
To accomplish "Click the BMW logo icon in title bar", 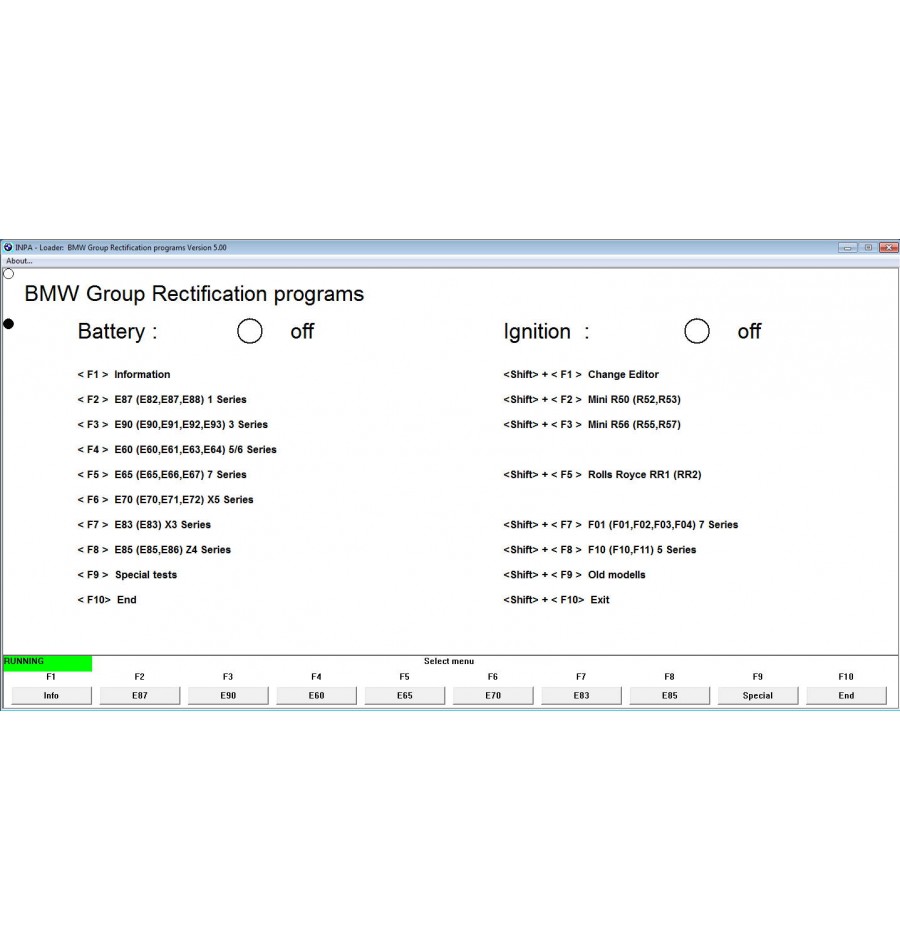I will [8, 247].
